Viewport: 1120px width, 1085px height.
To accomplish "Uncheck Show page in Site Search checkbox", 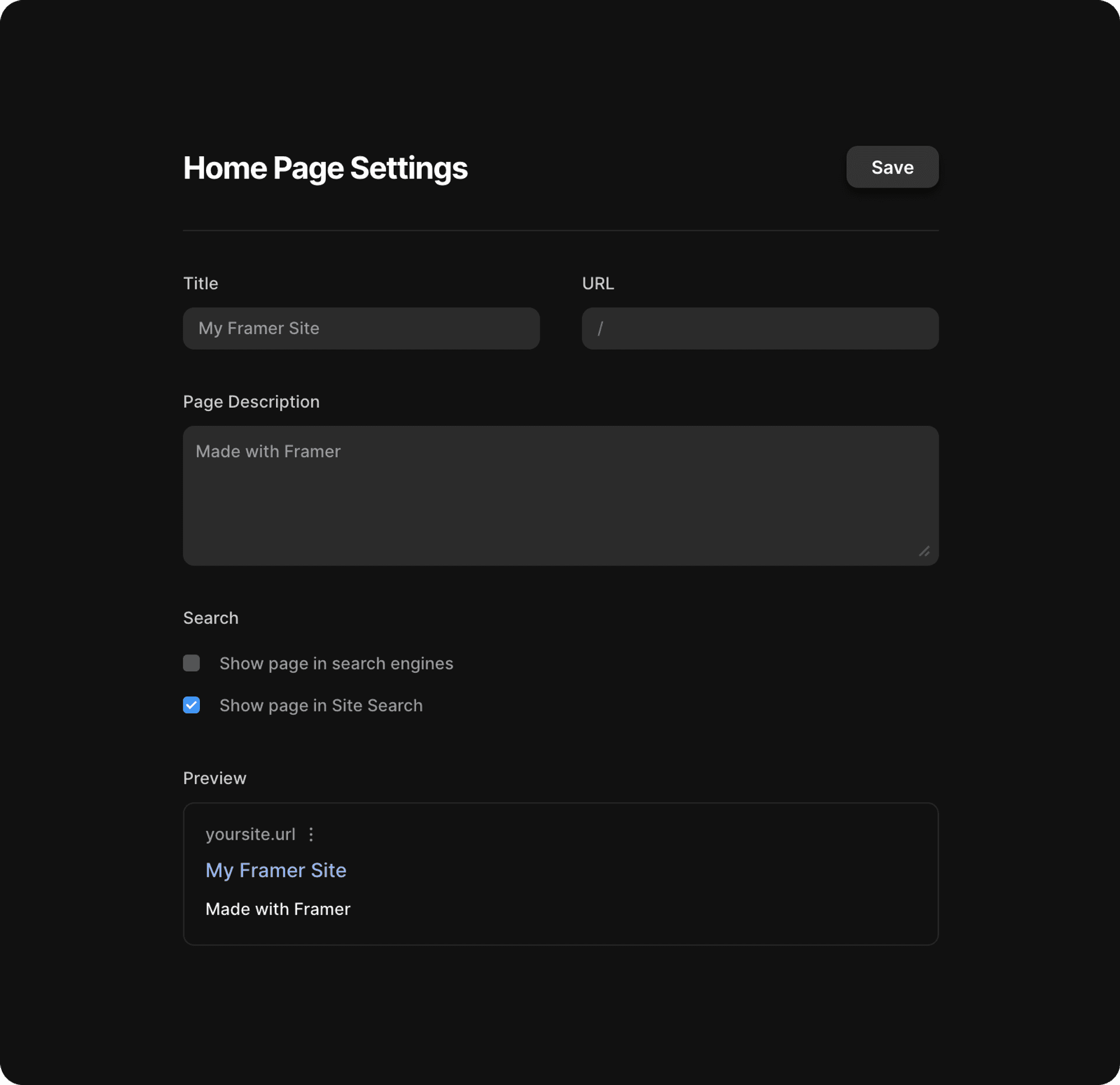I will [192, 705].
